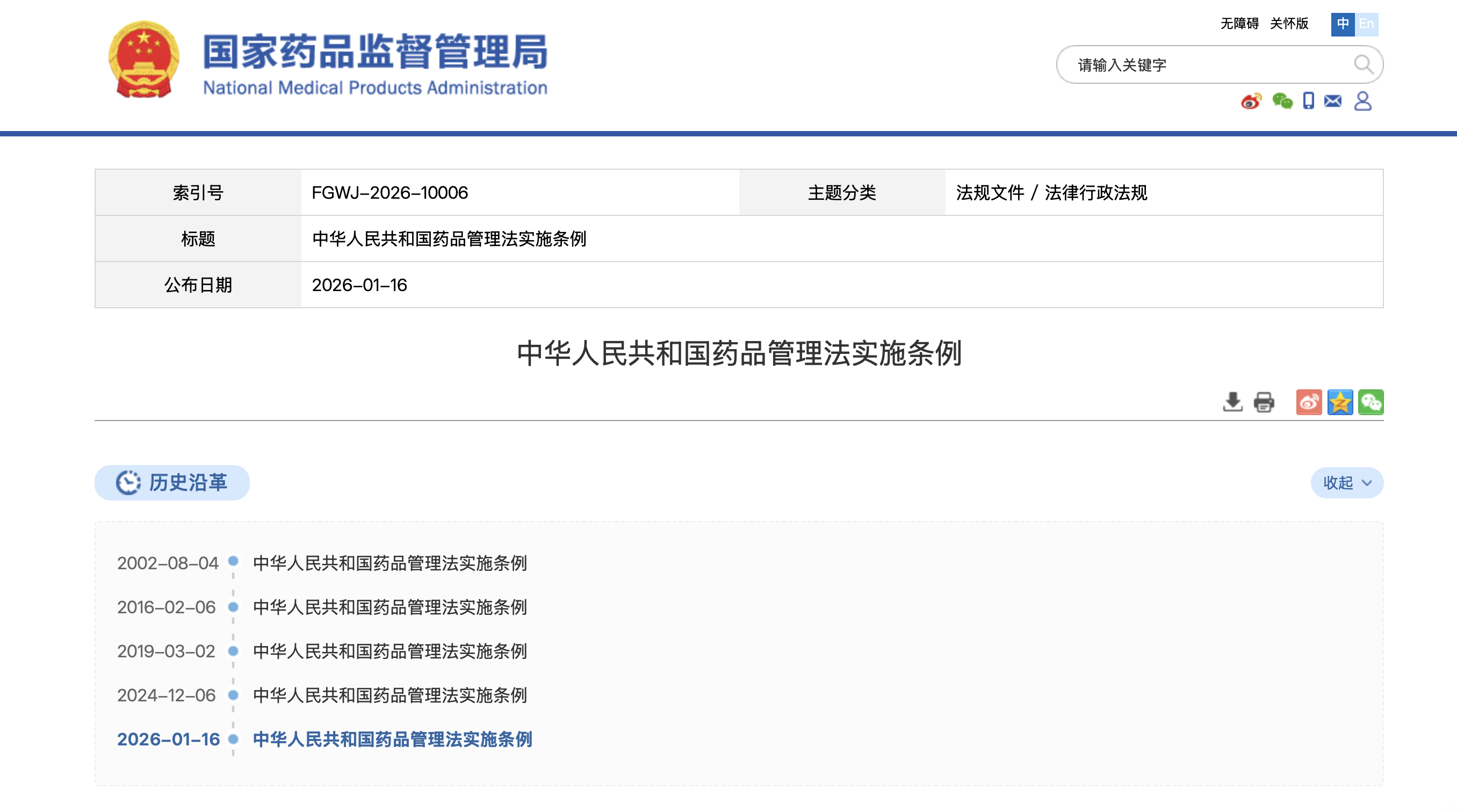Switch to 关怀版 care version
The width and height of the screenshot is (1457, 812).
pyautogui.click(x=1289, y=23)
